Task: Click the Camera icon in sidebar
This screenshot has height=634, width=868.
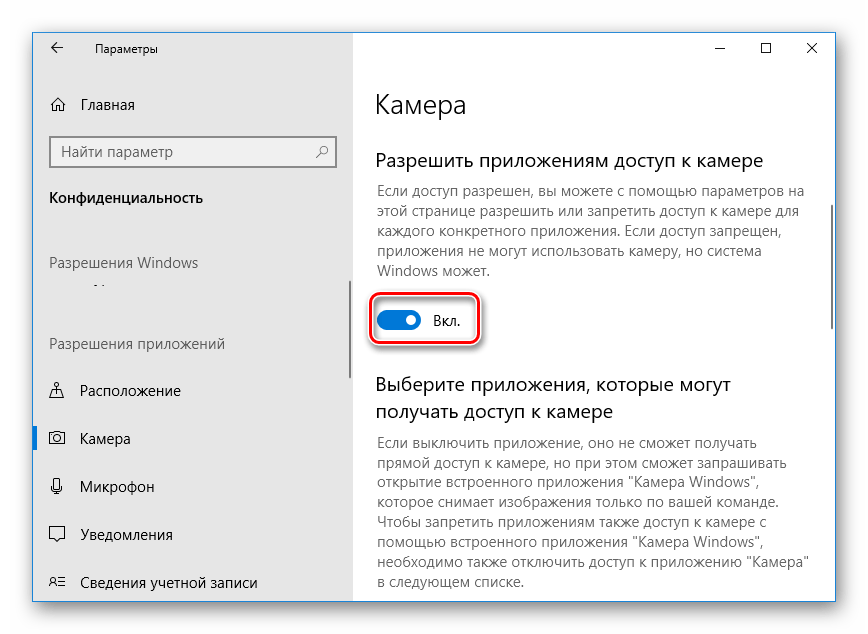Action: tap(58, 439)
